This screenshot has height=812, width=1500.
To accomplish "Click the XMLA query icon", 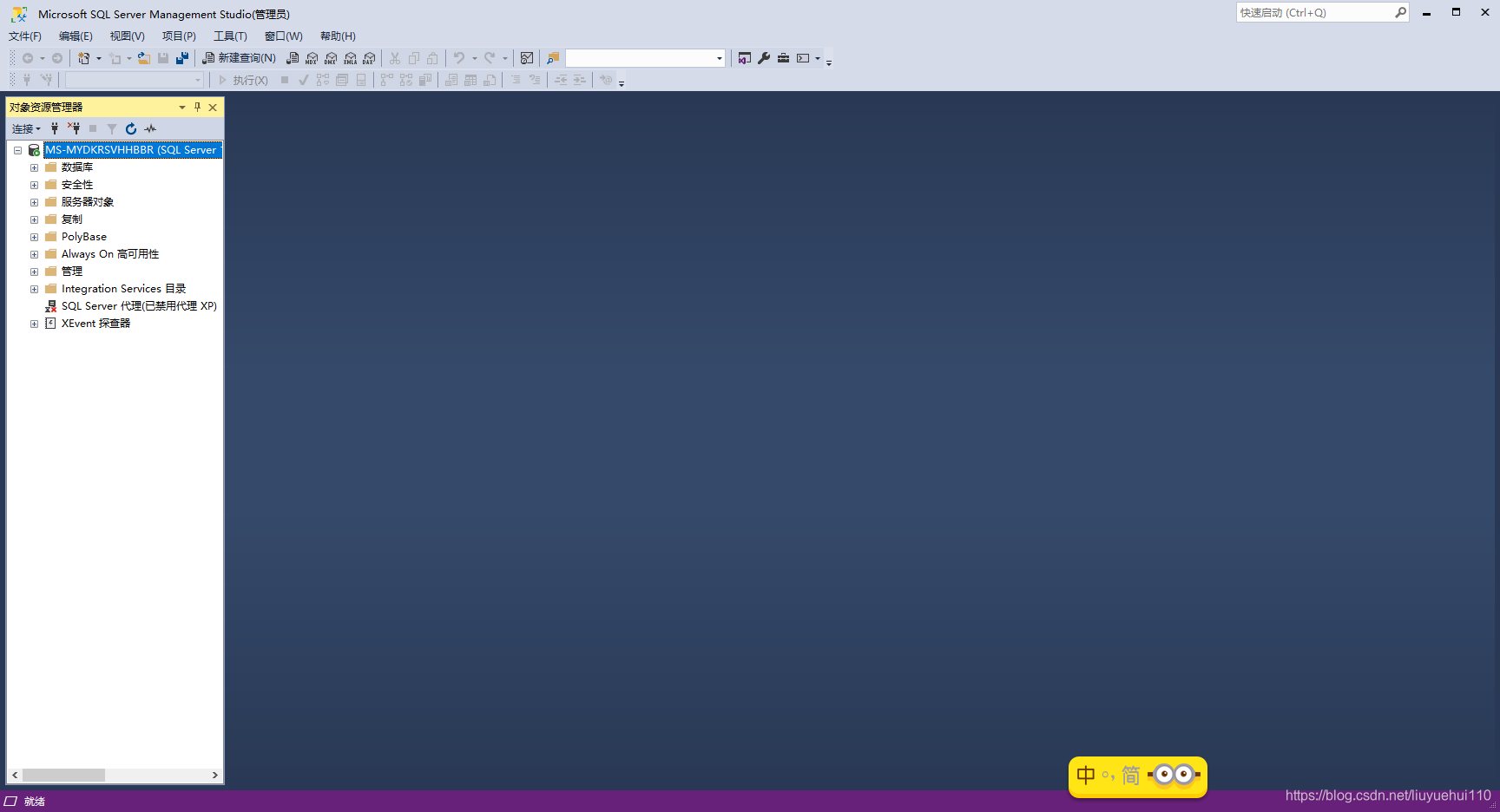I will (350, 58).
